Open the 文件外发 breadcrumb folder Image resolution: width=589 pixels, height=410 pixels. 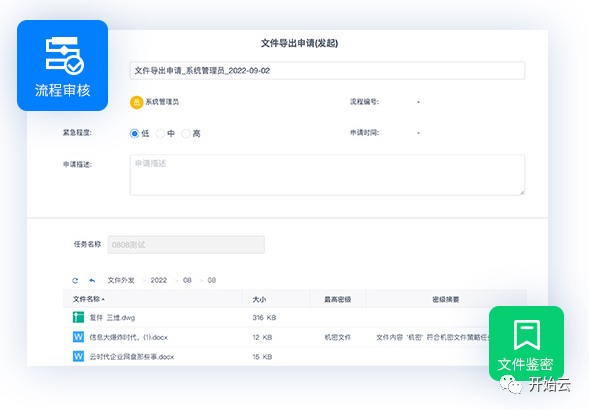point(121,280)
